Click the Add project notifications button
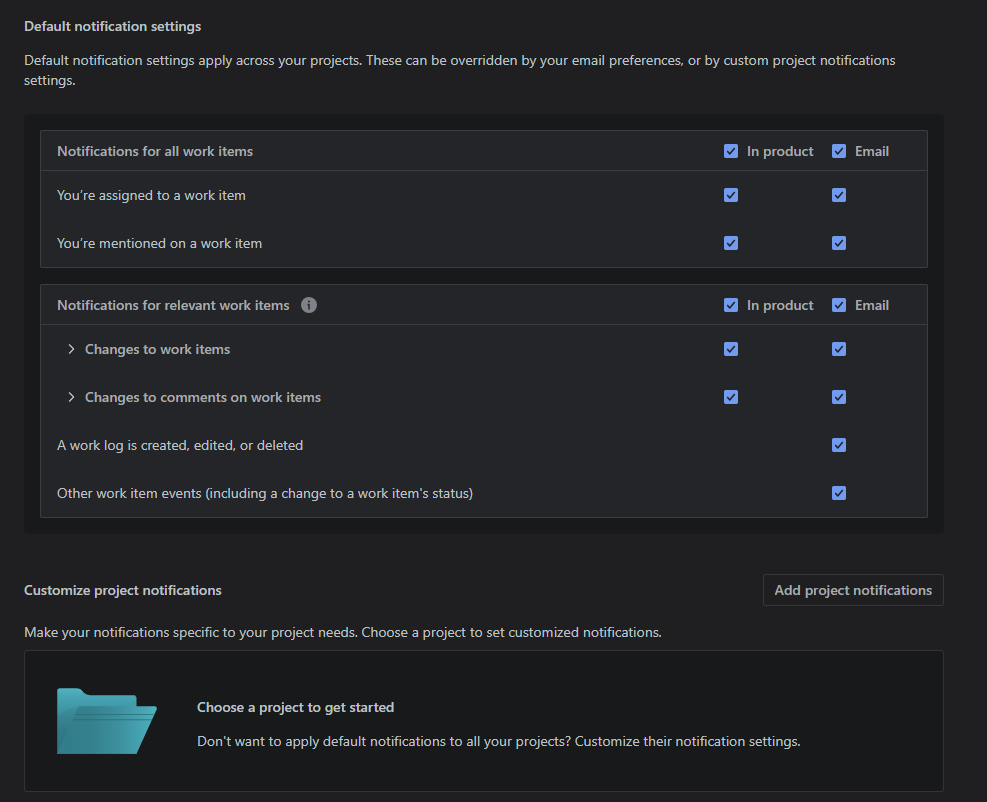The image size is (987, 802). pos(852,590)
